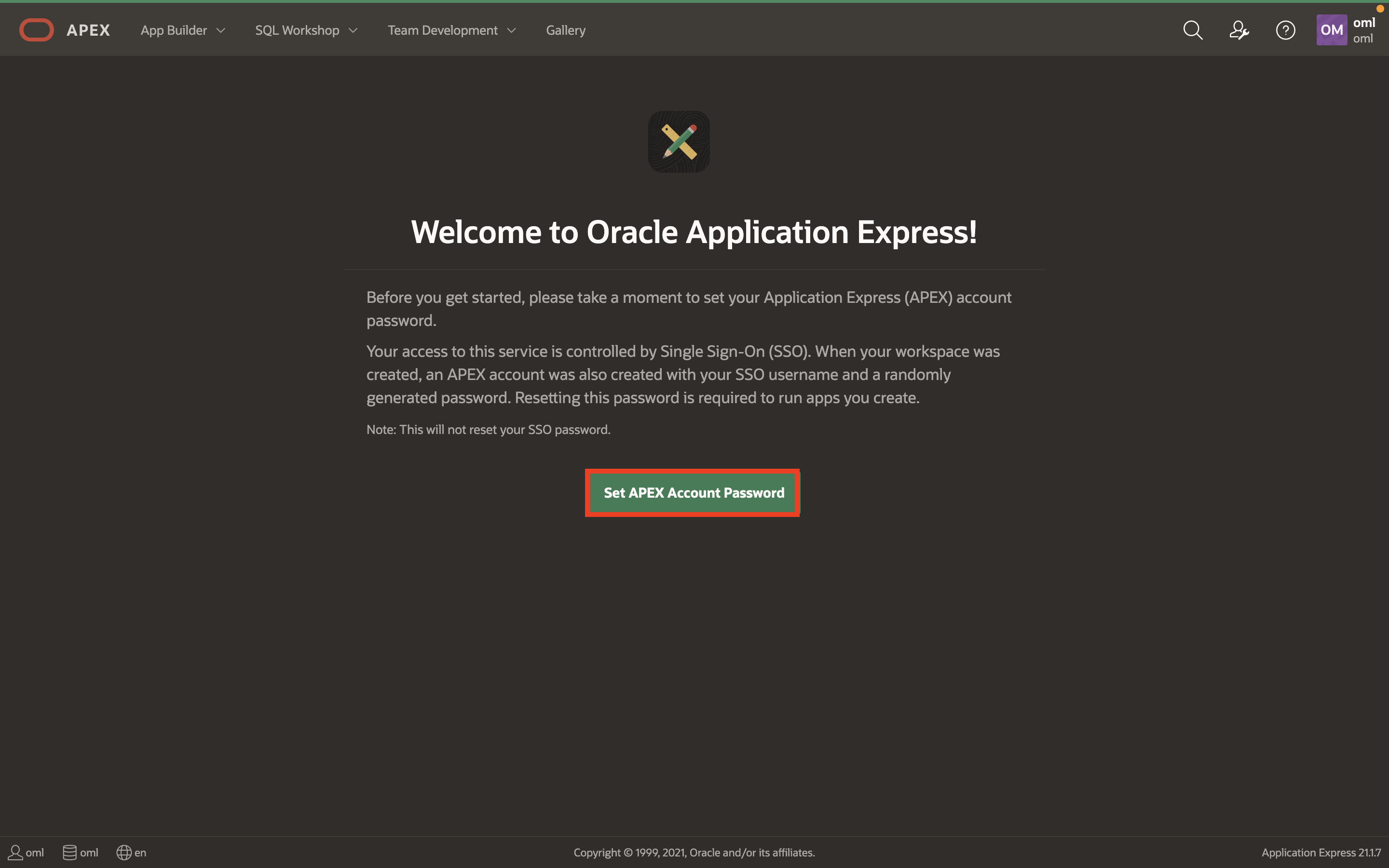
Task: Click the user icon in status bar
Action: (x=15, y=853)
